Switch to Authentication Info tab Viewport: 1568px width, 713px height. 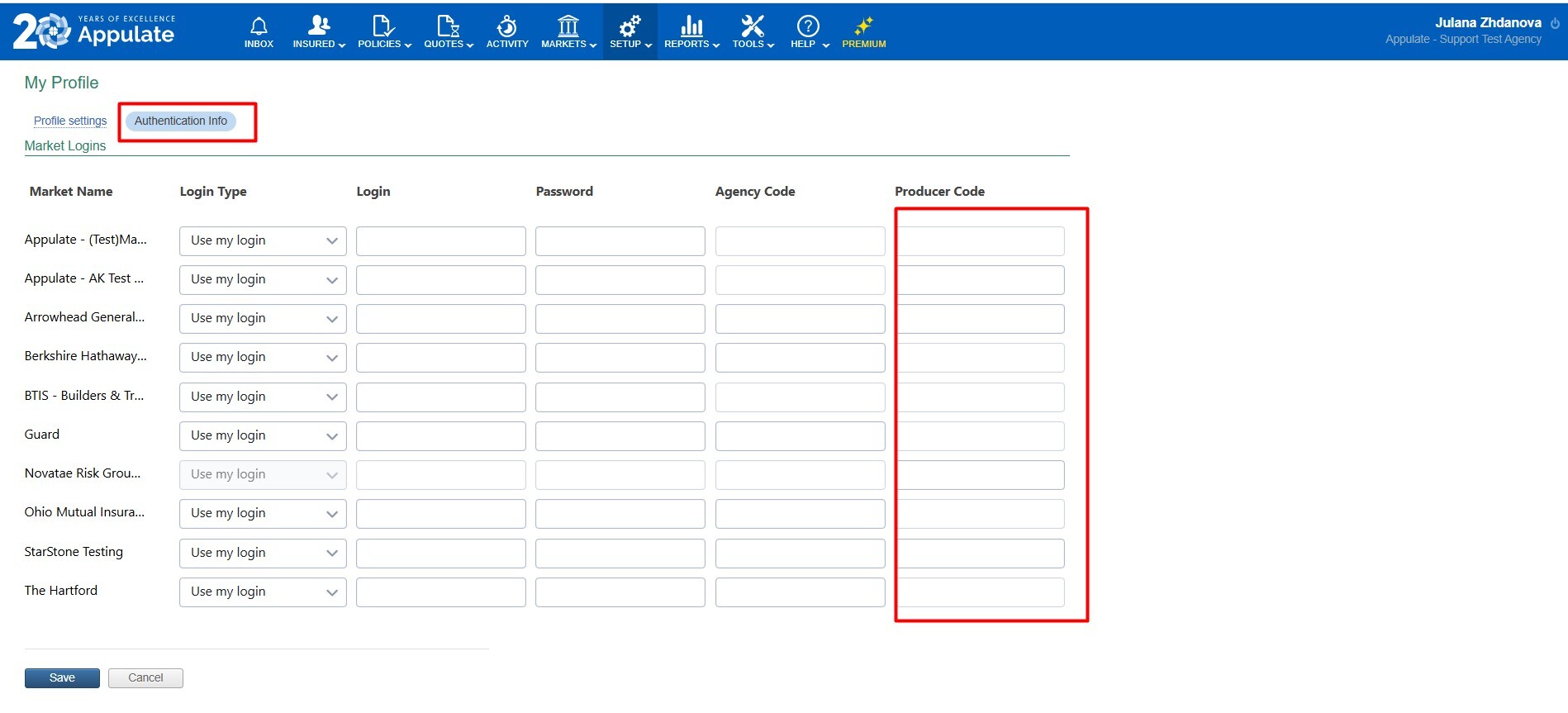181,121
